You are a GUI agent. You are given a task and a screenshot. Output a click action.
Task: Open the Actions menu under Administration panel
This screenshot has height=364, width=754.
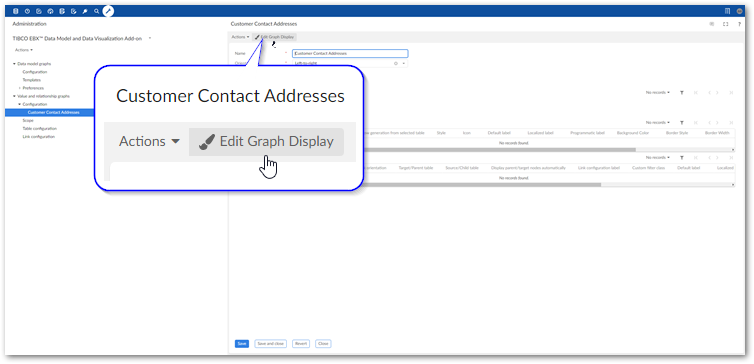click(x=24, y=50)
